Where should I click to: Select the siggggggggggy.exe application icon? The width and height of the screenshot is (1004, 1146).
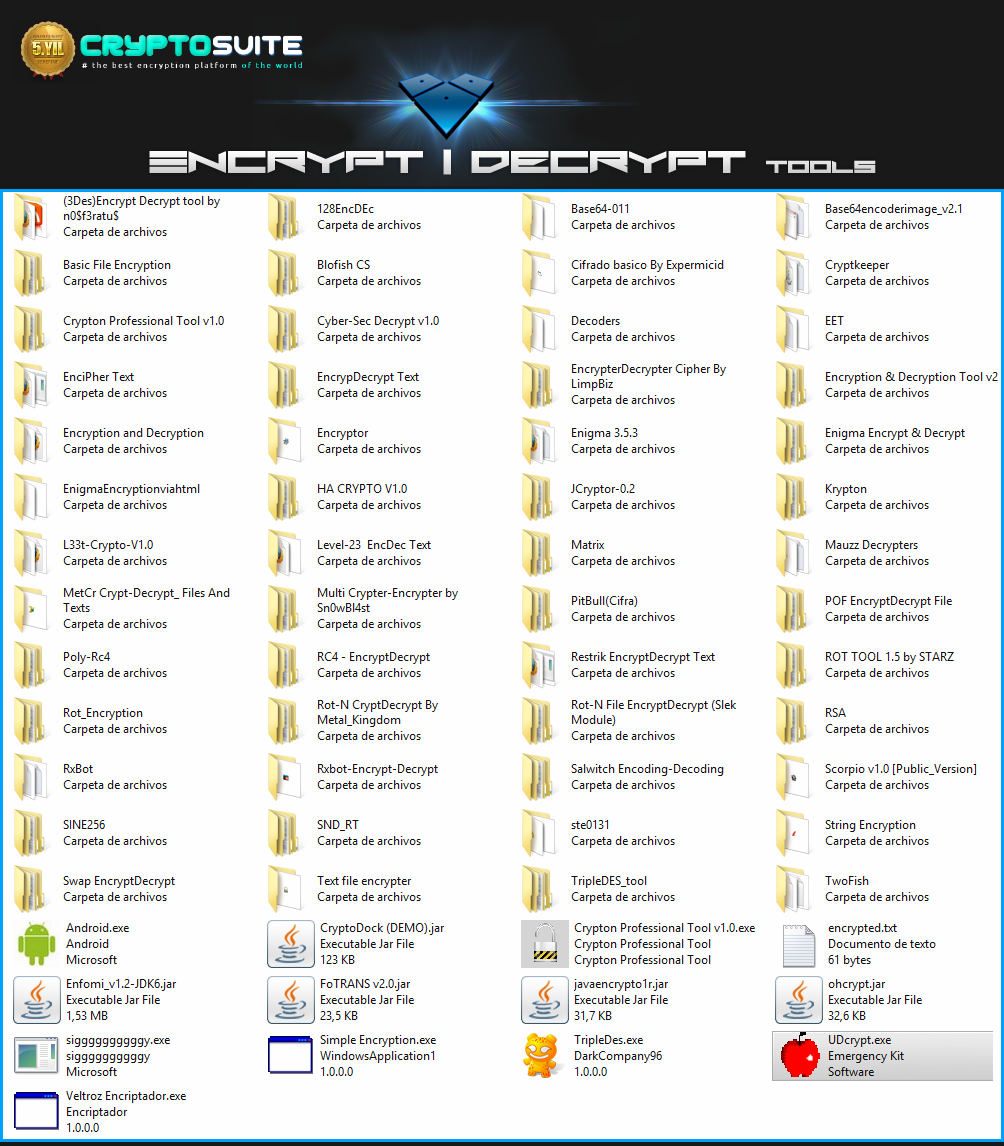[37, 1056]
